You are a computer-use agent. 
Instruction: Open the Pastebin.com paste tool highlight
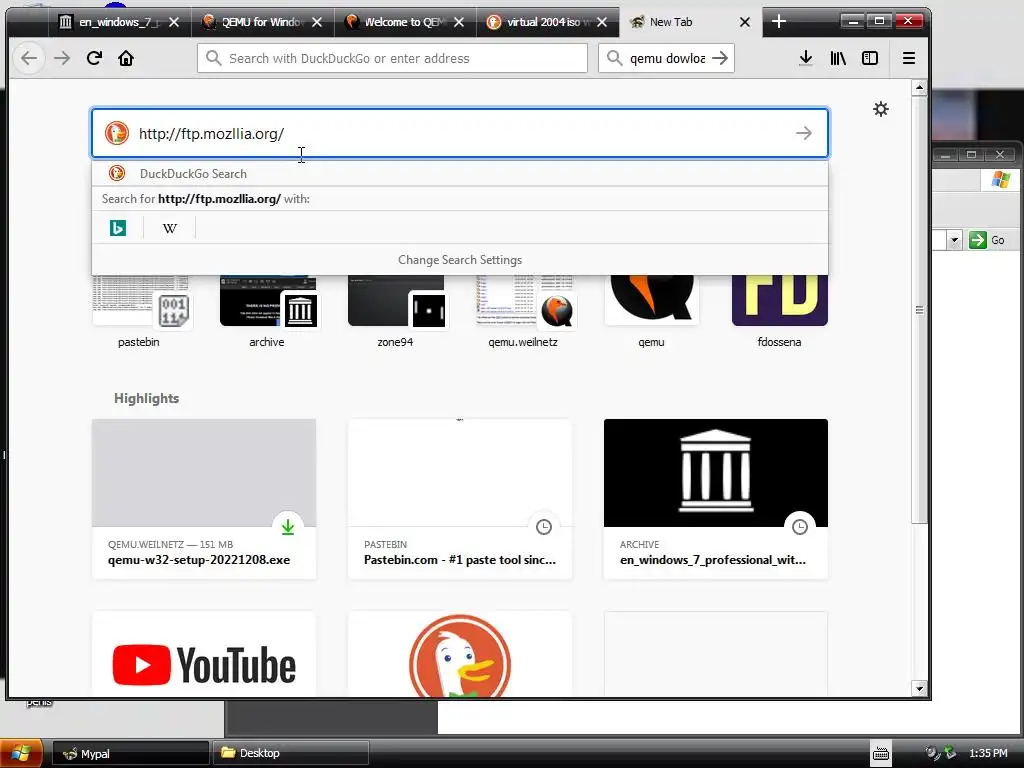(460, 499)
